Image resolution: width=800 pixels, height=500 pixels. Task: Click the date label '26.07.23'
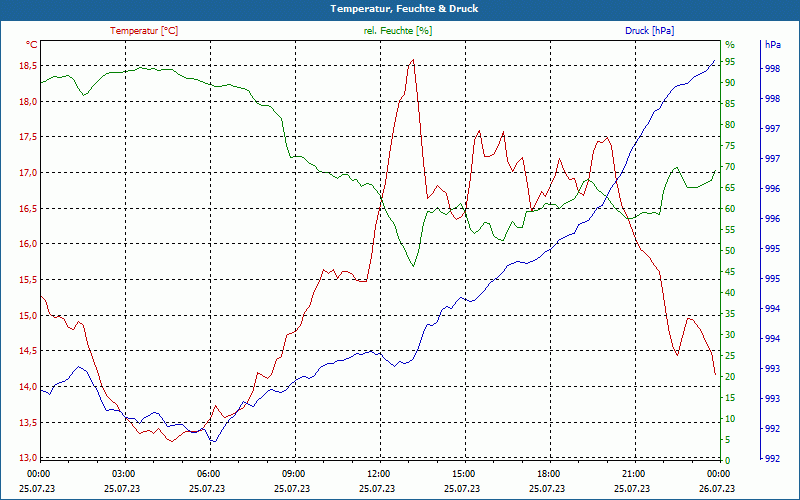718,488
